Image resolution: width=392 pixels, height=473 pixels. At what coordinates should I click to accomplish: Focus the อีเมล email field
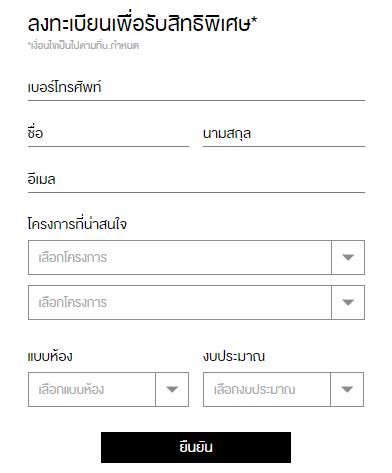coord(196,180)
